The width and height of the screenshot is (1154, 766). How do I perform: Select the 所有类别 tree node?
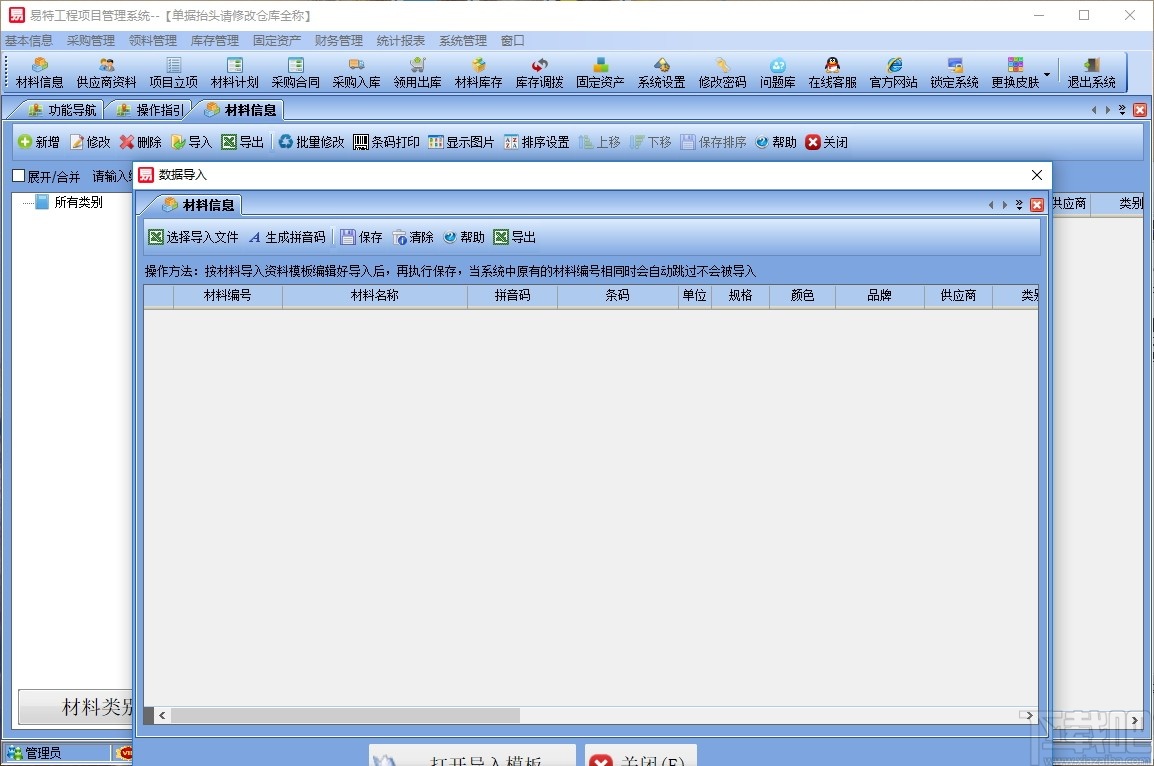(78, 202)
